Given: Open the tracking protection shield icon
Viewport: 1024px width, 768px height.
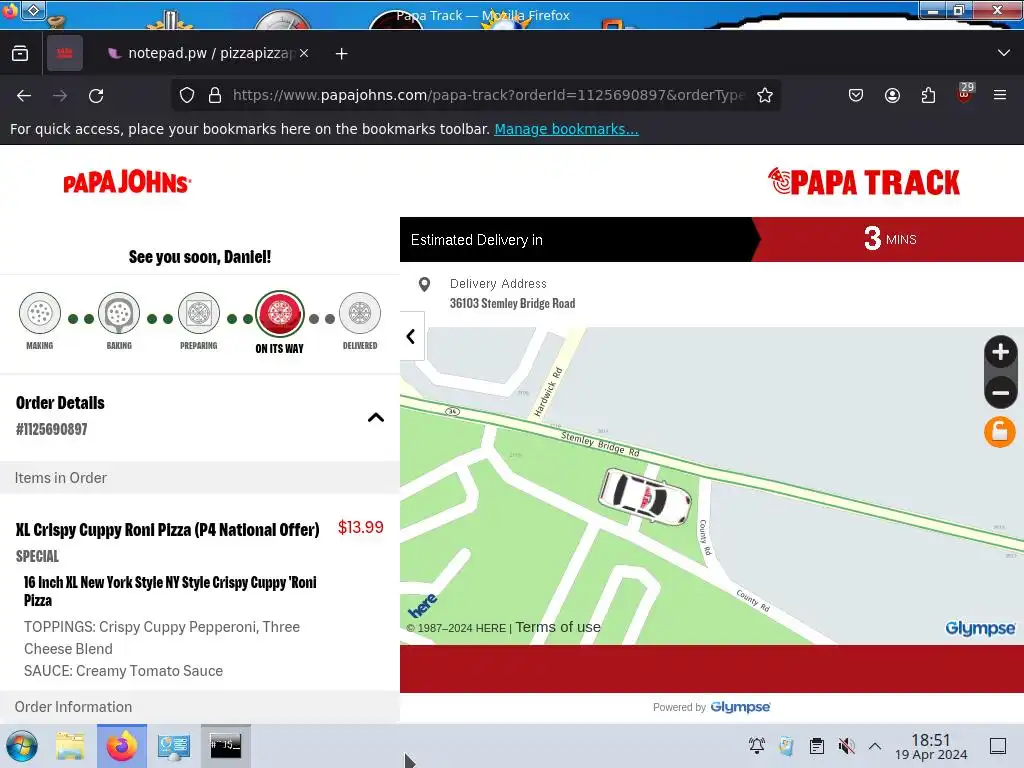Looking at the screenshot, I should pyautogui.click(x=187, y=95).
